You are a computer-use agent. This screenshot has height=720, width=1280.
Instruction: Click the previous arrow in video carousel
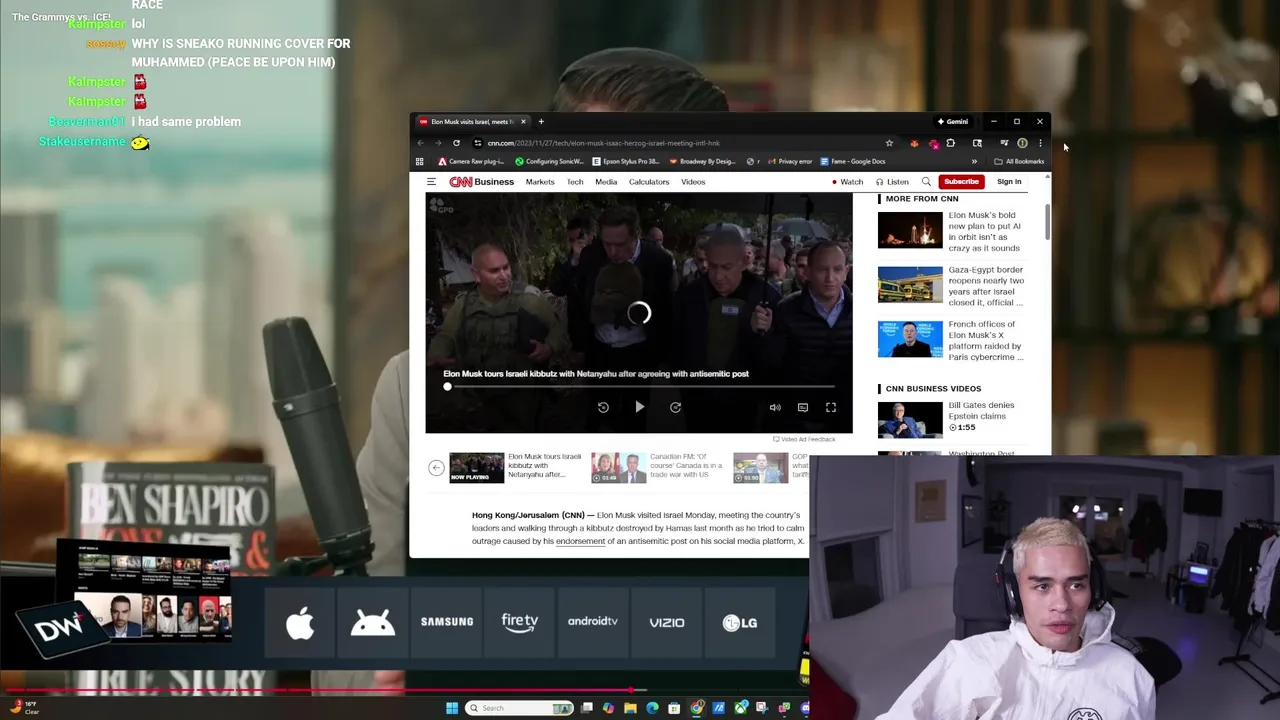436,468
